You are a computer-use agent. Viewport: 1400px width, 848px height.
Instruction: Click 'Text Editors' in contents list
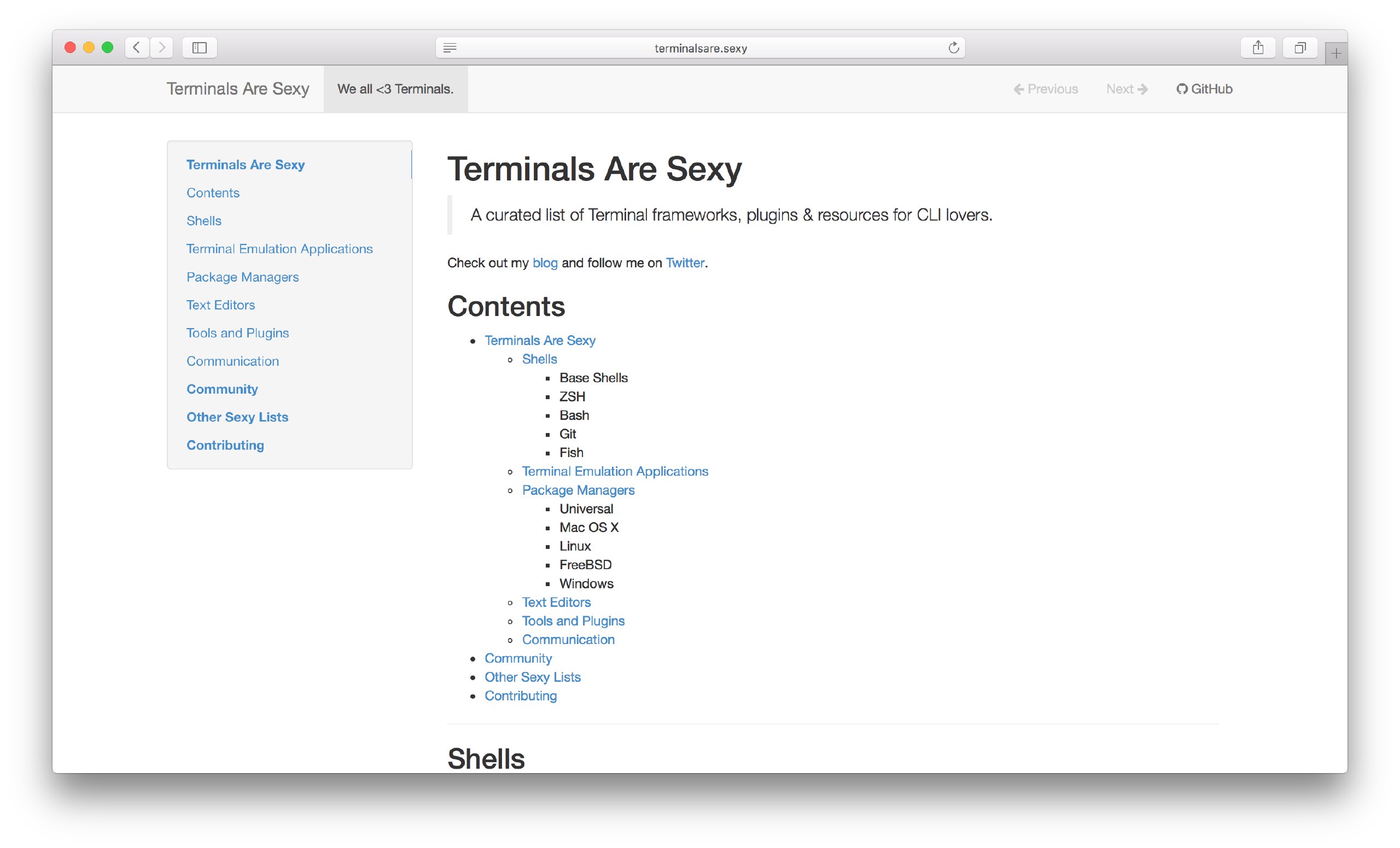coord(556,602)
